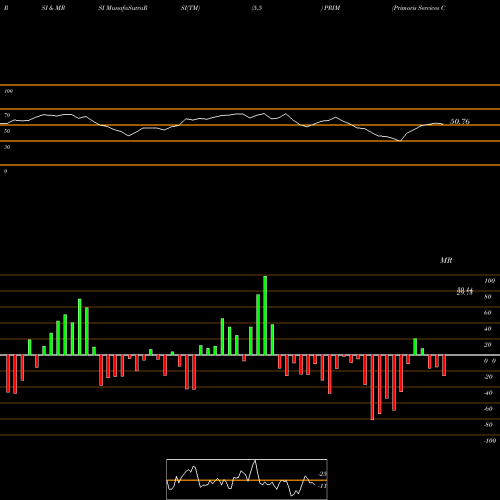500x500 pixels.
Task: Click the 'SI(TM)' header text
Action: point(190,8)
